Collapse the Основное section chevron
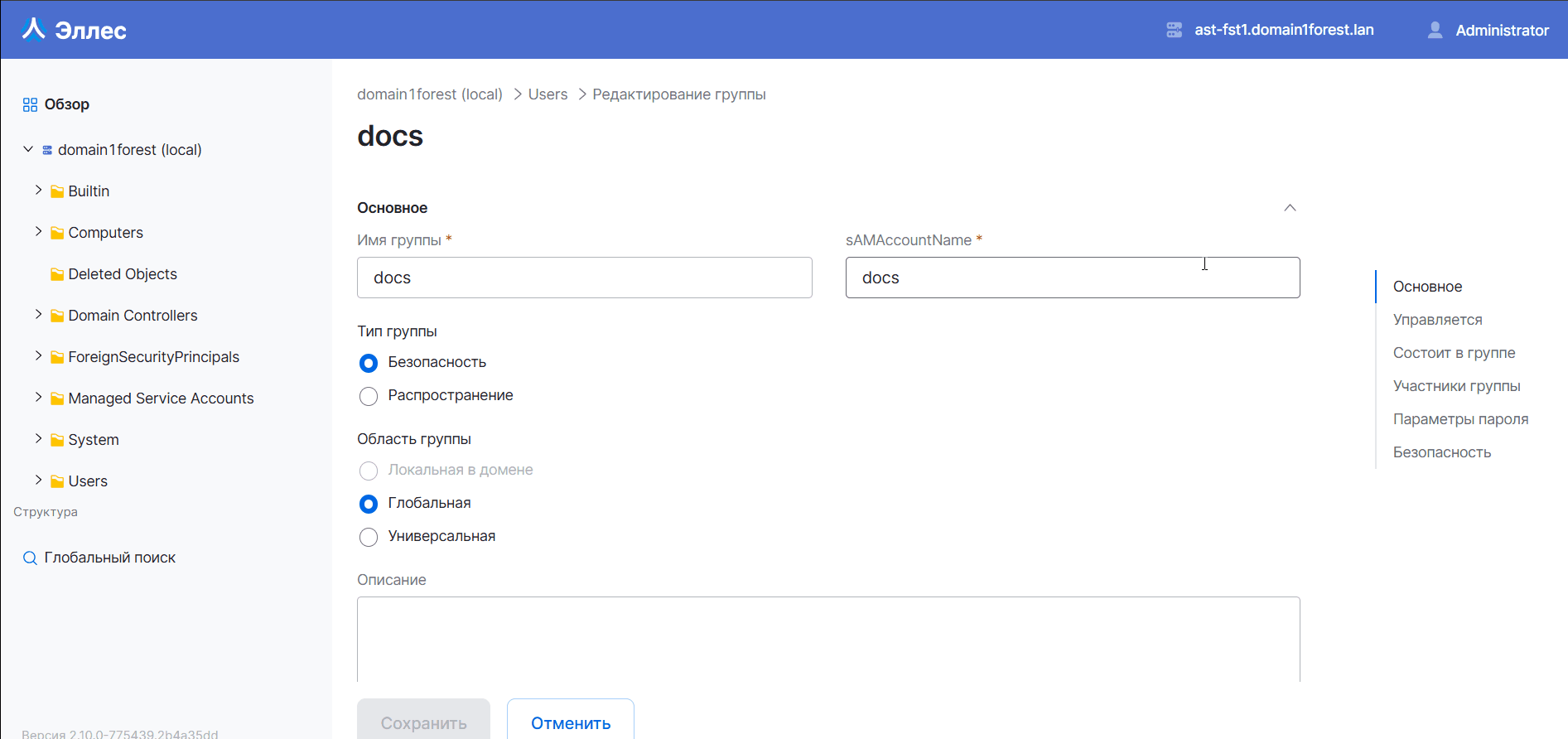The width and height of the screenshot is (1568, 739). point(1290,208)
